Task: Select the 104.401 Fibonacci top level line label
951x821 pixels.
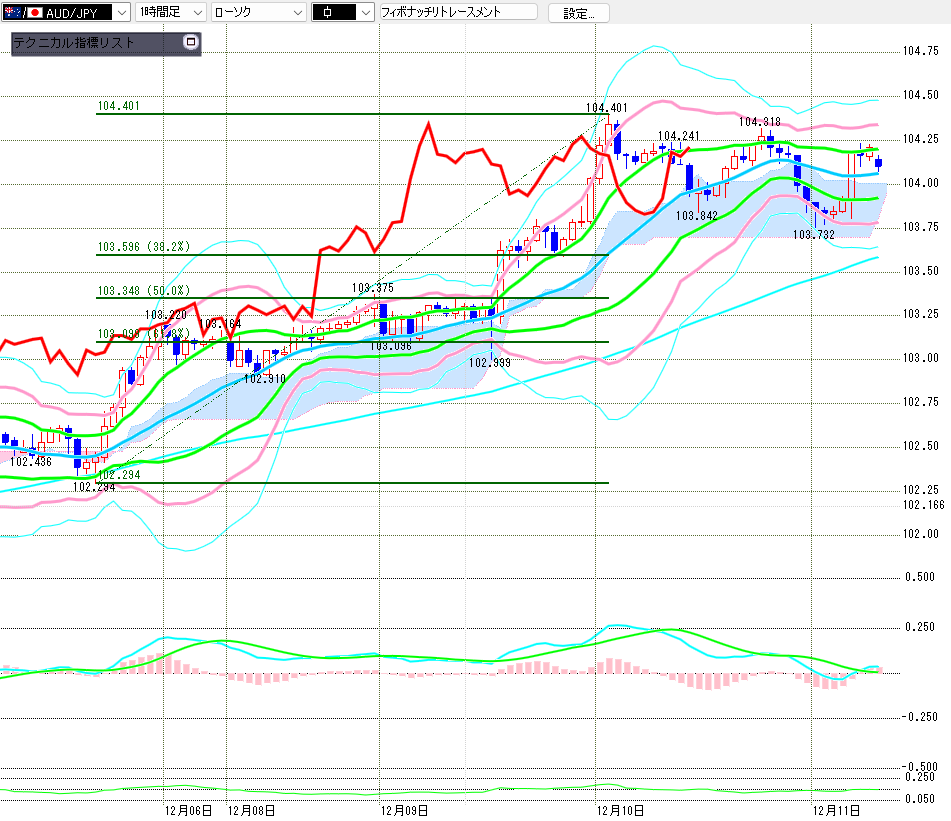Action: 117,105
